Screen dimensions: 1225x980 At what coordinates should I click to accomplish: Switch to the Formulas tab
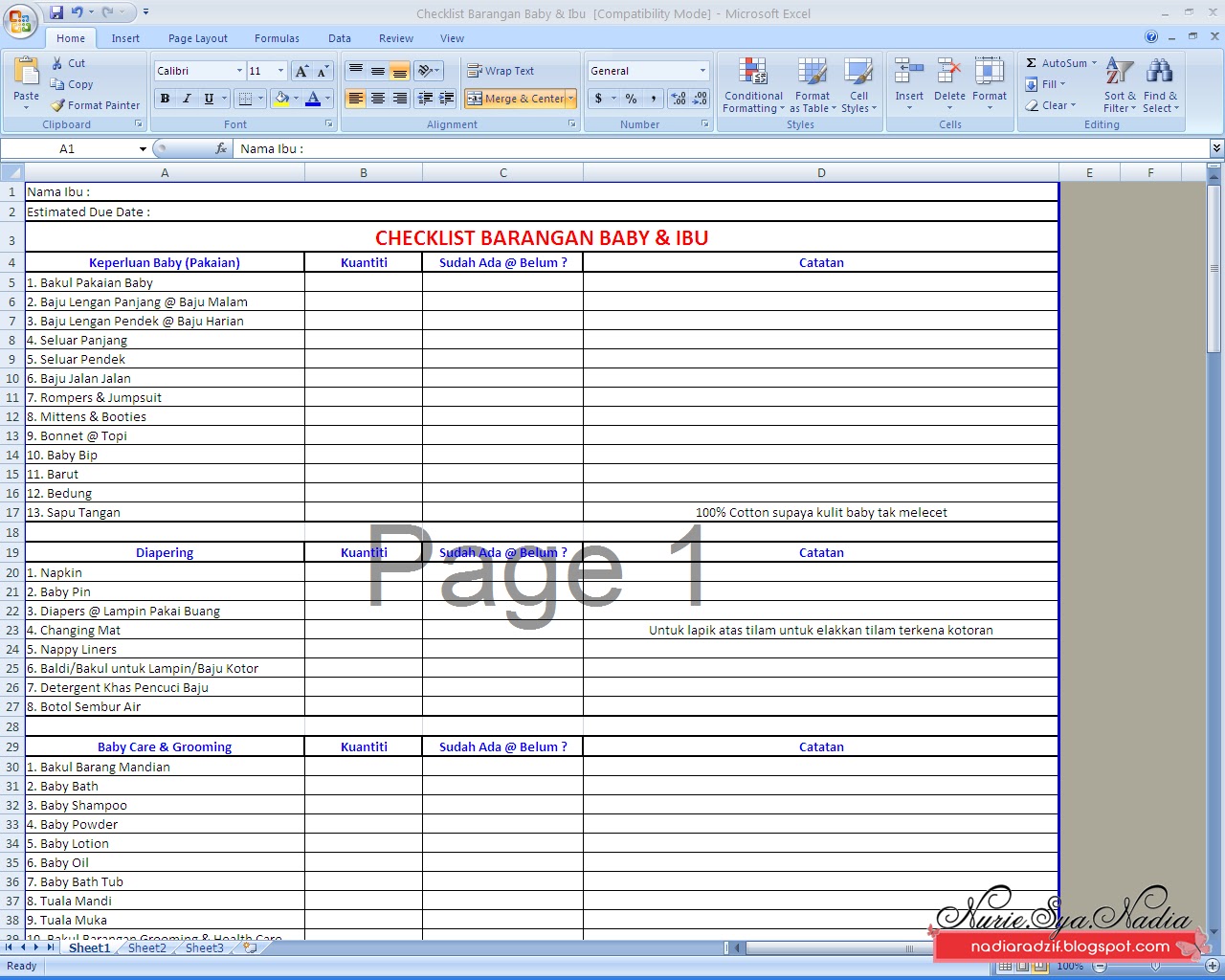[277, 38]
